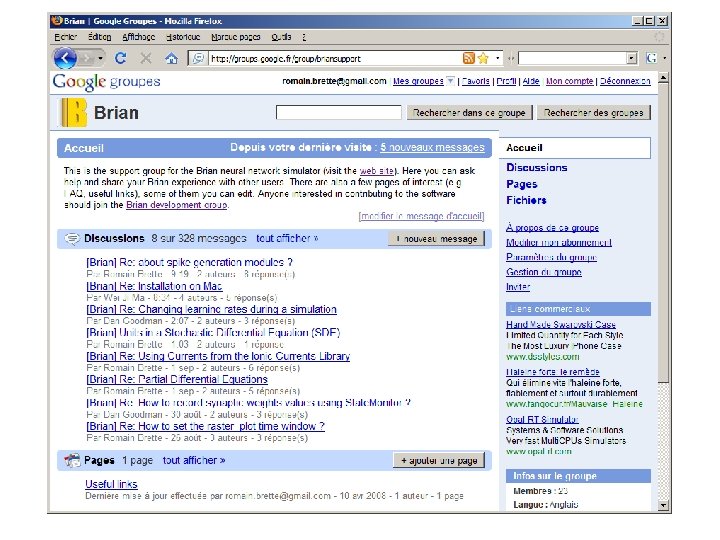This screenshot has height=540, width=720.
Task: Click tout afficher link beside Discussions
Action: tap(287, 238)
